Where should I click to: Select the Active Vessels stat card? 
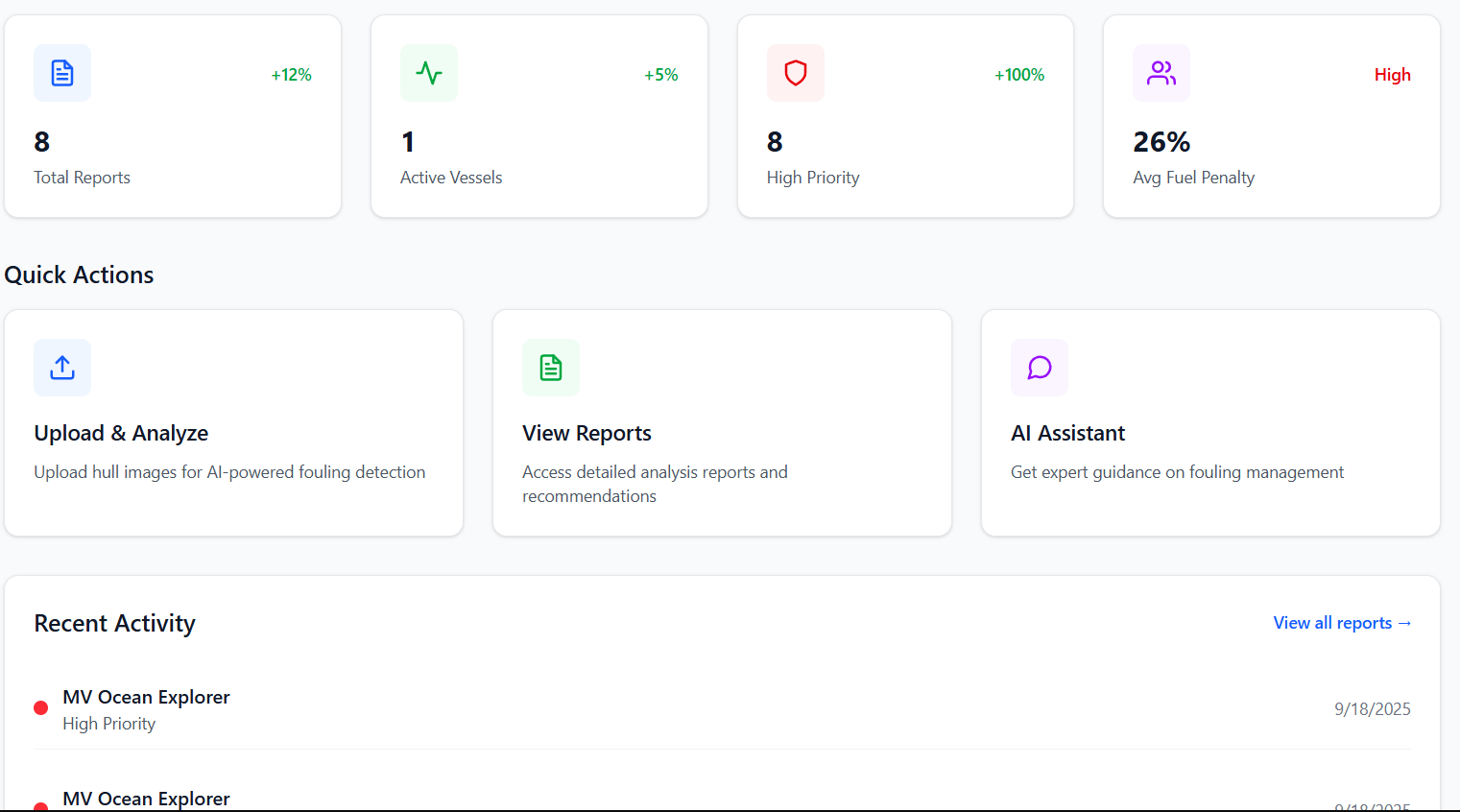(x=539, y=116)
